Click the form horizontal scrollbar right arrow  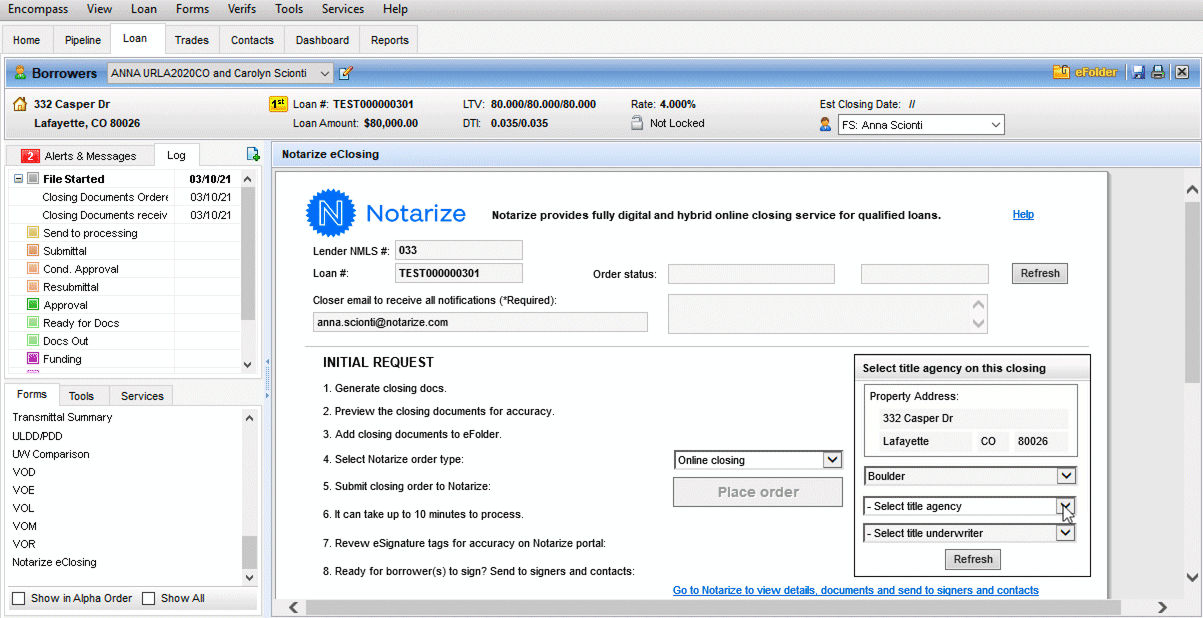tap(1162, 607)
